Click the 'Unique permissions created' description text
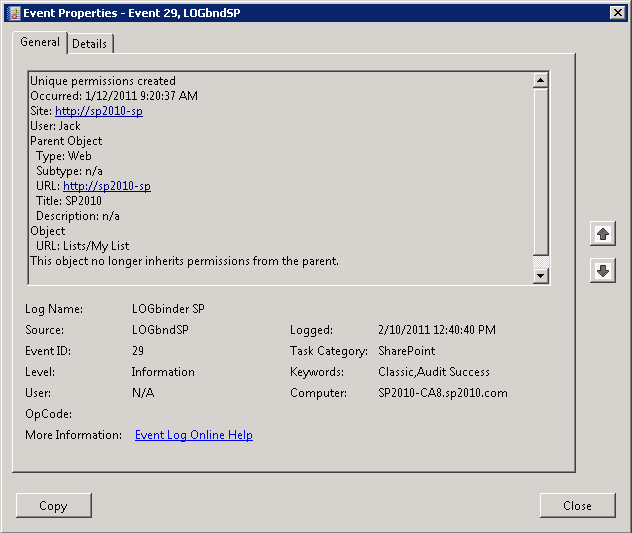Image resolution: width=632 pixels, height=533 pixels. point(102,81)
